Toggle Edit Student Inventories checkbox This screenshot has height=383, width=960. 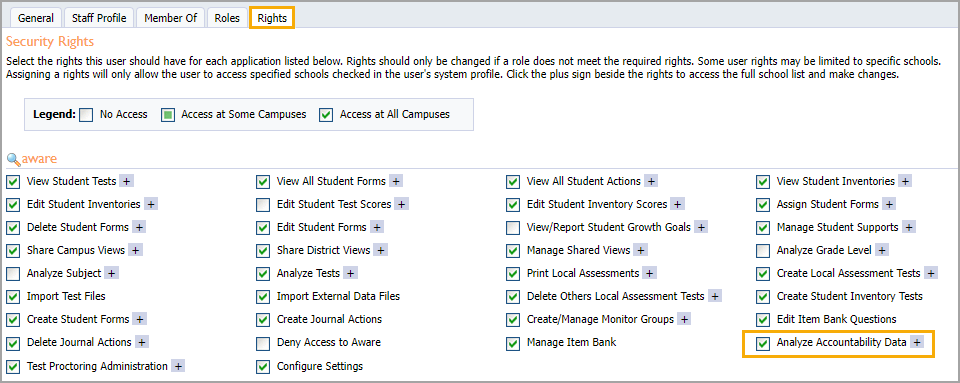13,204
